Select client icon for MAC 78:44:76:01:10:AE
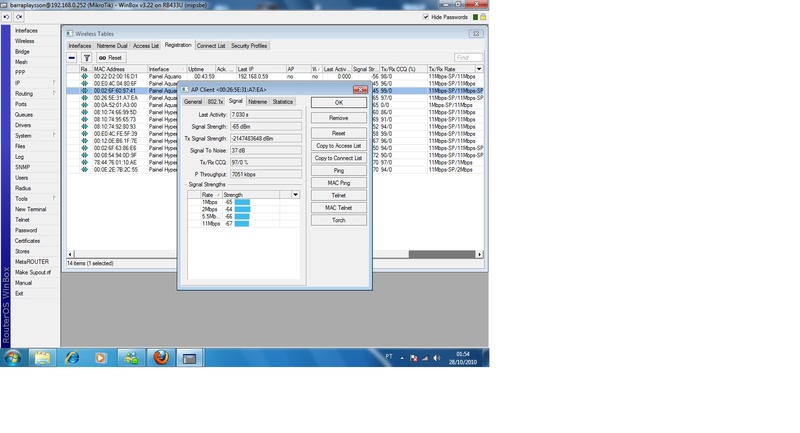Viewport: 800px width, 433px height. pos(84,162)
